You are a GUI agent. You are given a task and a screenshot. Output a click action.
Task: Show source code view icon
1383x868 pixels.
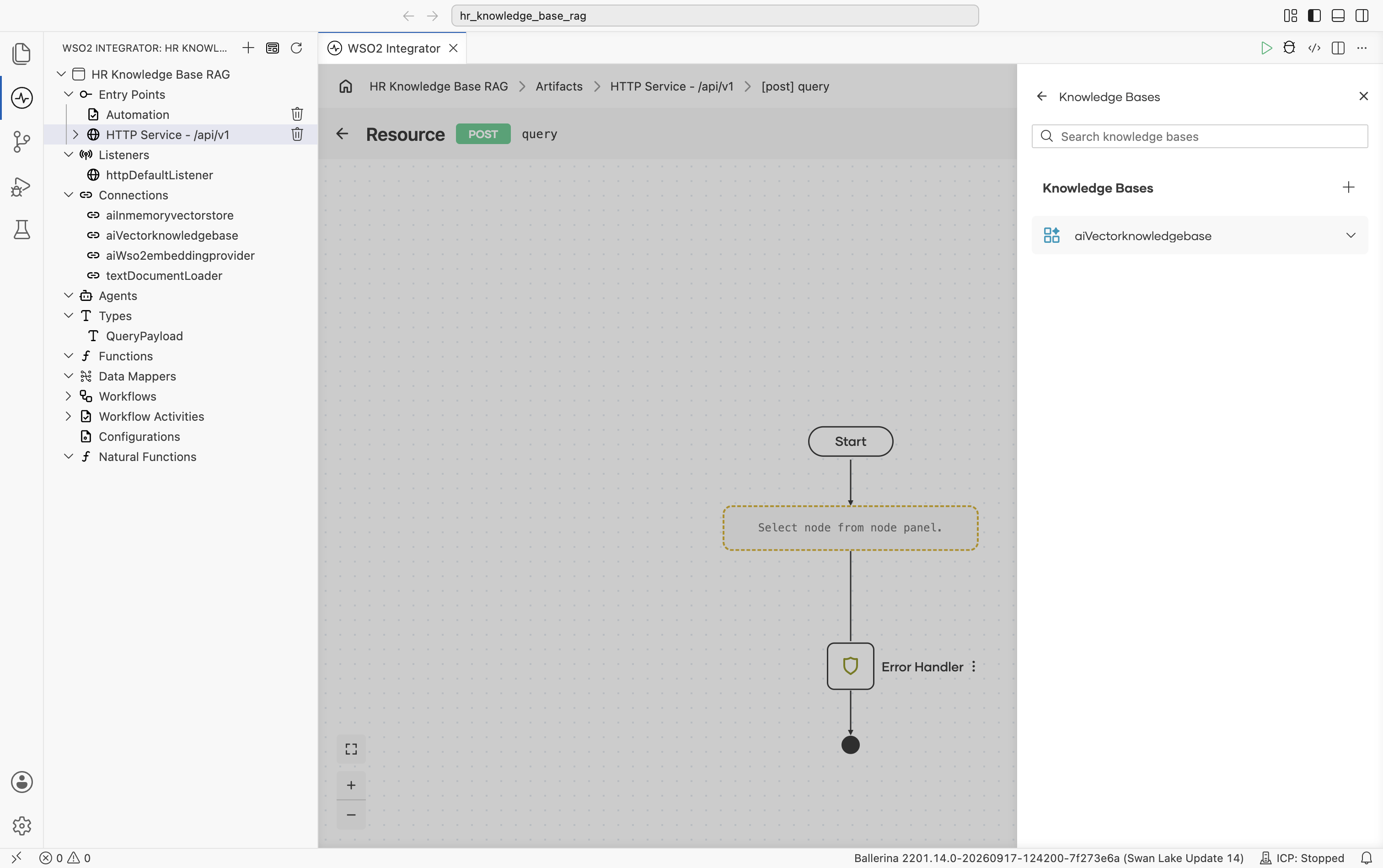[1314, 48]
